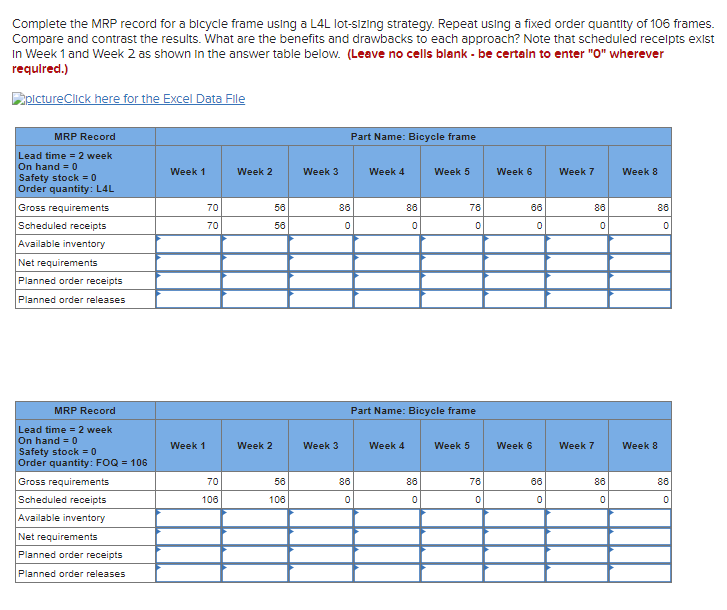Click the Week 8 column header in FOQ table
727x610 pixels.
(640, 445)
